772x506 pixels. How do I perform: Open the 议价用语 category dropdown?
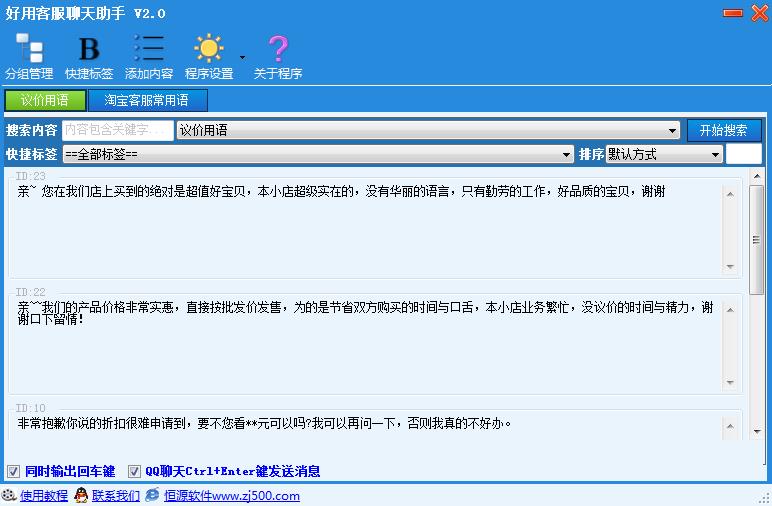[x=428, y=130]
